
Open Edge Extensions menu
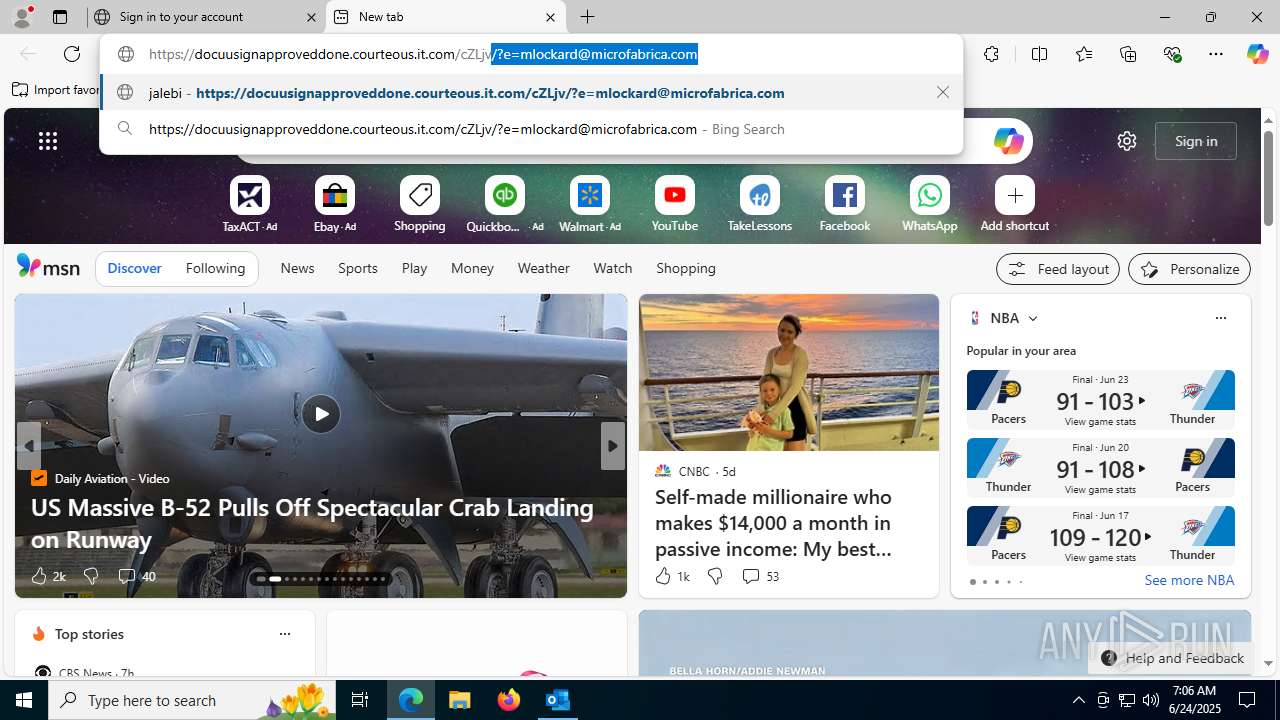991,54
